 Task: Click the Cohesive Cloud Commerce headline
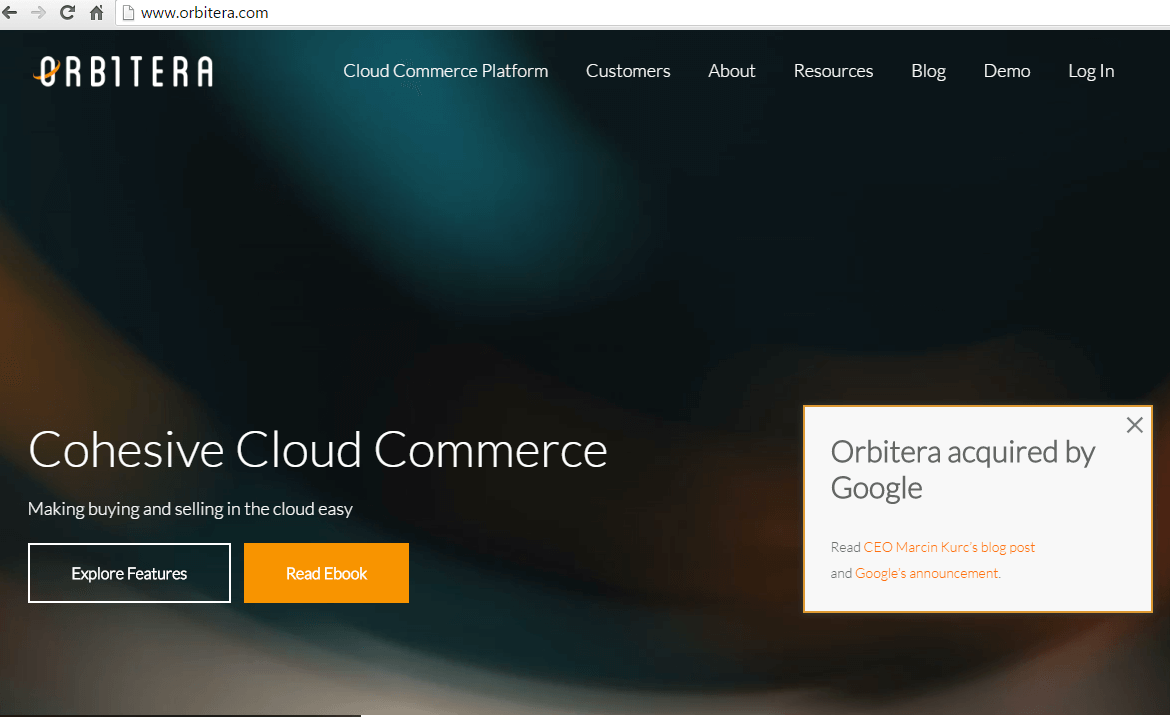317,450
